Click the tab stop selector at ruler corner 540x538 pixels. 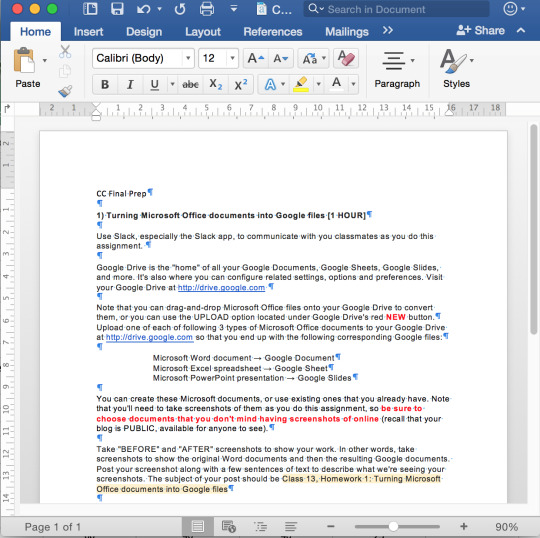click(7, 109)
